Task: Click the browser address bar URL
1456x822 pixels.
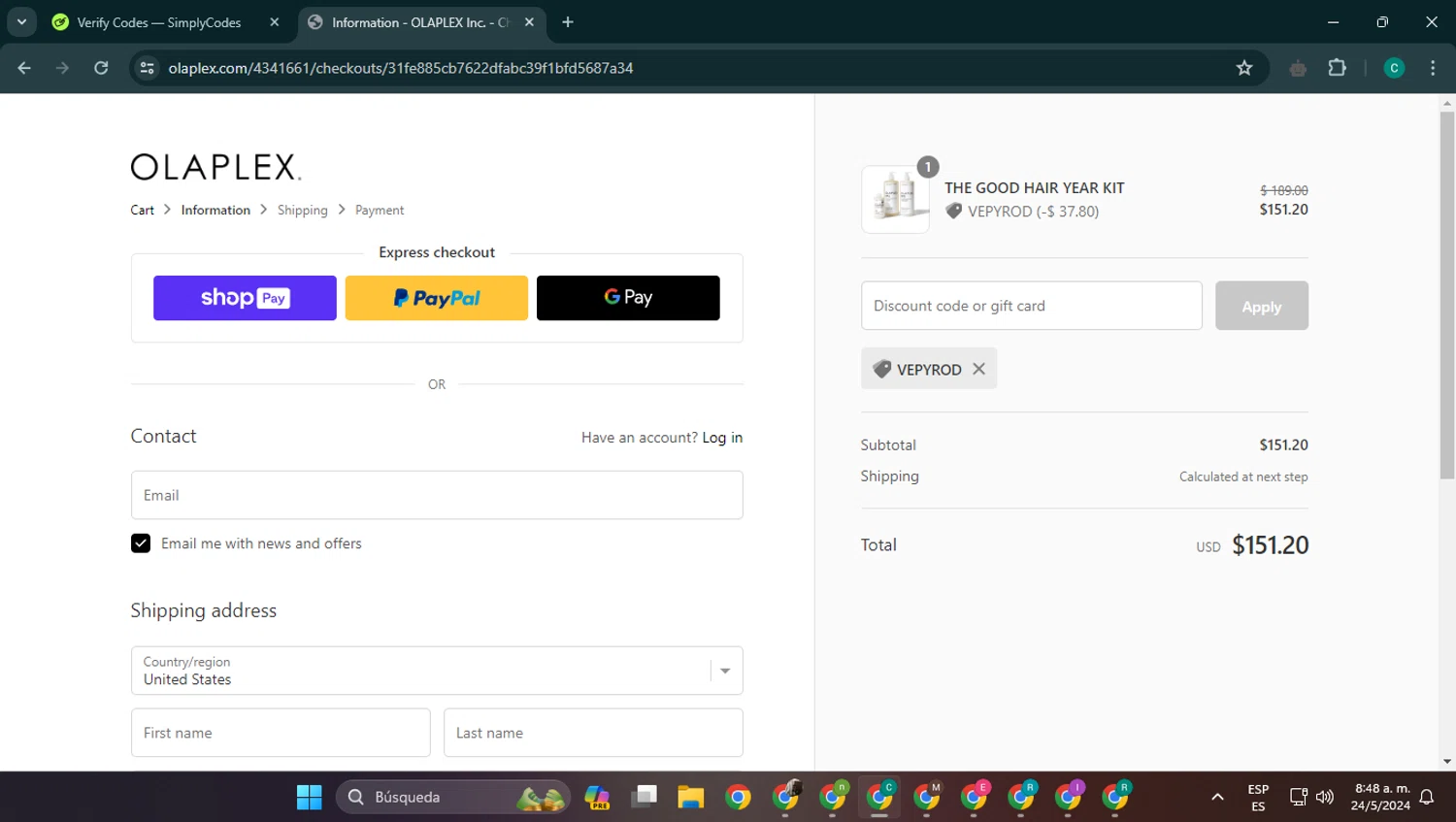Action: (x=401, y=68)
